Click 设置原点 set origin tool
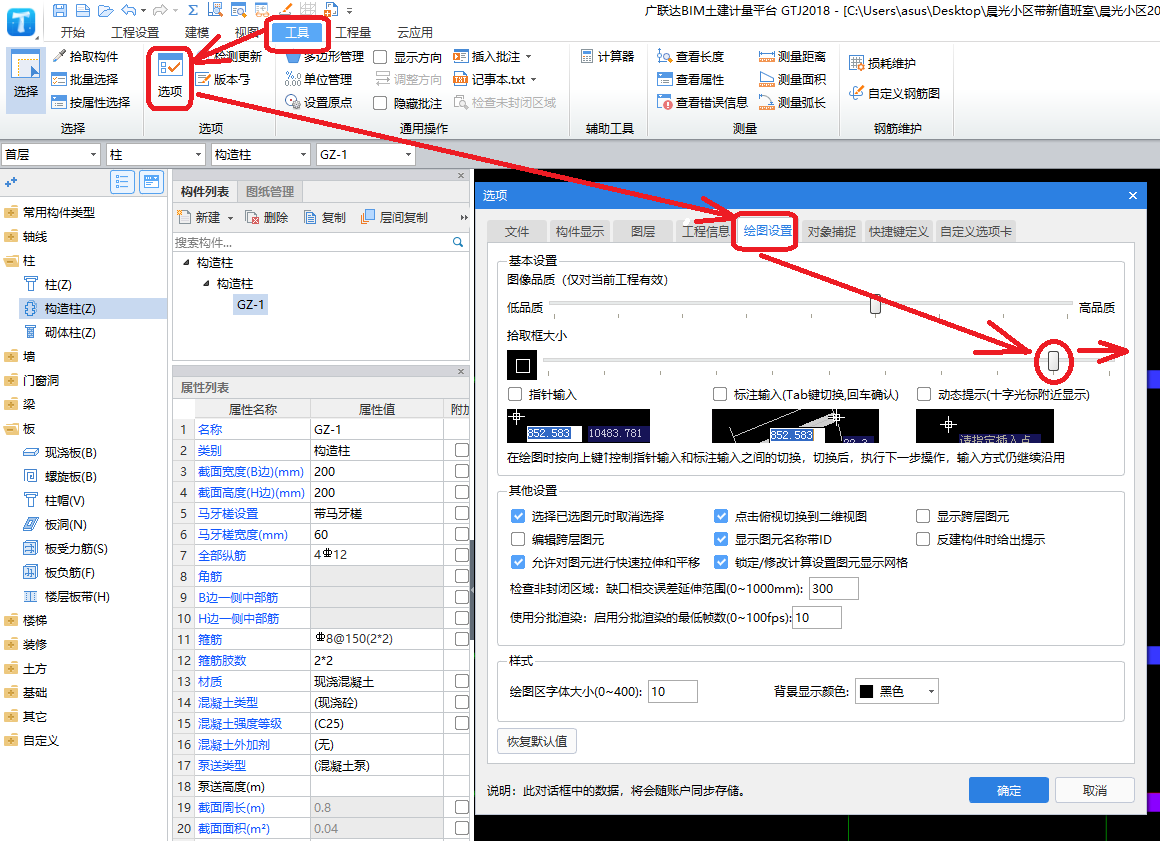The height and width of the screenshot is (841, 1160). pos(319,102)
